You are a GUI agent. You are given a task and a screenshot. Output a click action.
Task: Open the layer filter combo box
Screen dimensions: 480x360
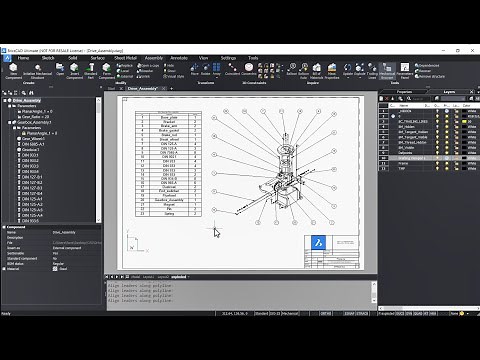click(x=453, y=99)
